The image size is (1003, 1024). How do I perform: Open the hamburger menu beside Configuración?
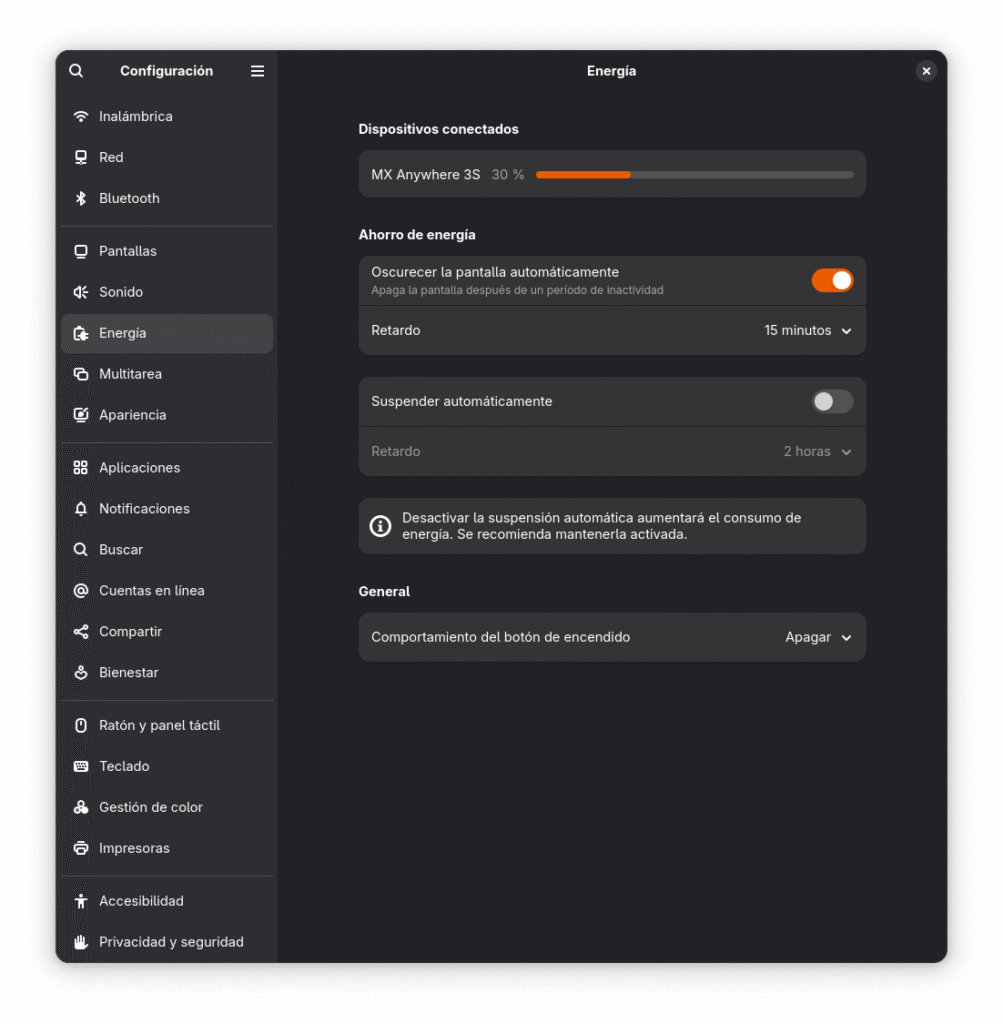pyautogui.click(x=257, y=71)
